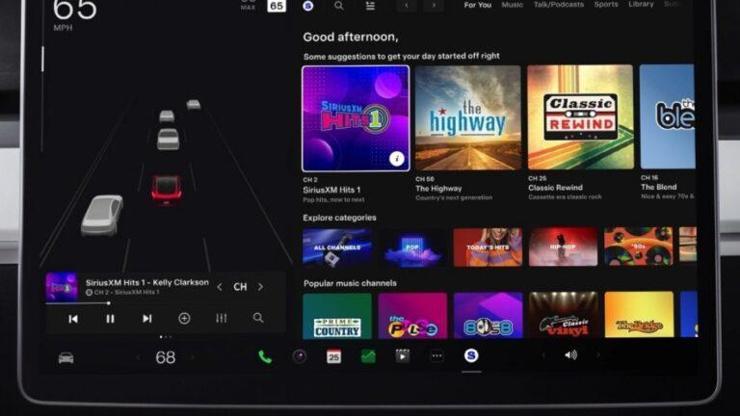This screenshot has width=740, height=416.
Task: Open the audio equalizer settings icon
Action: coord(221,318)
